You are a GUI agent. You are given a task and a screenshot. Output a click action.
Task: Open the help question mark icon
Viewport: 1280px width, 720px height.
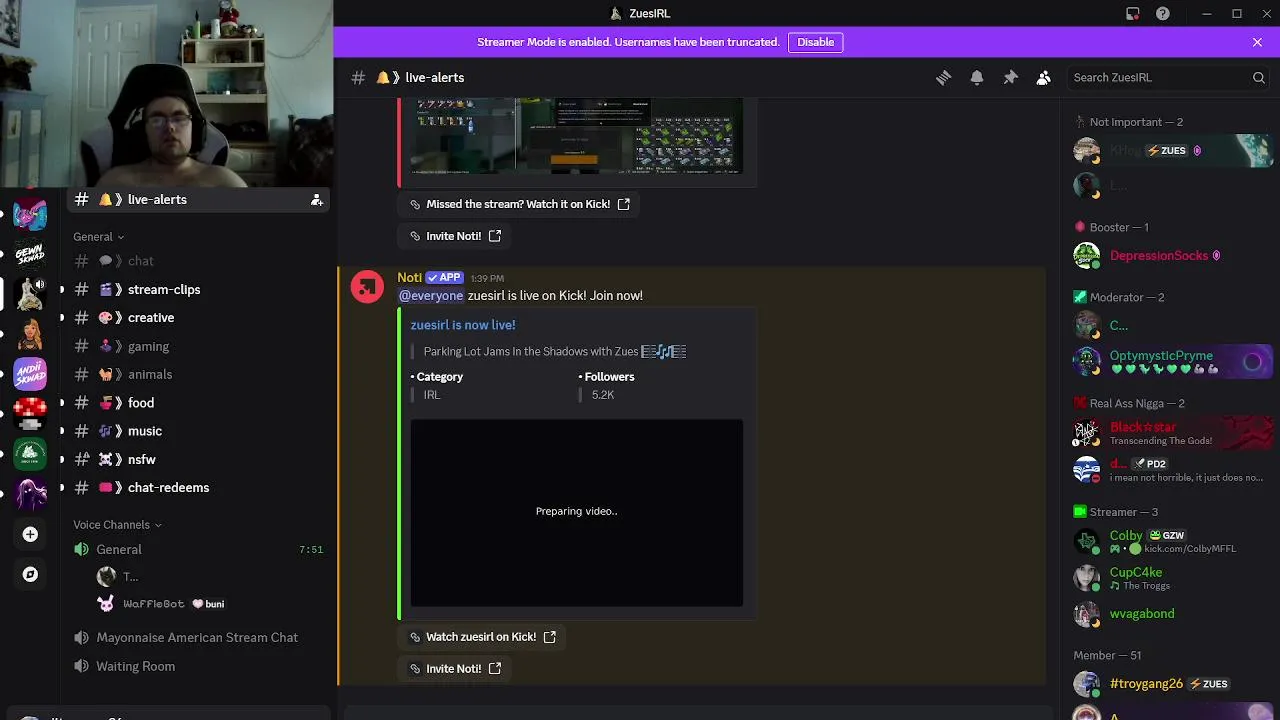1163,14
